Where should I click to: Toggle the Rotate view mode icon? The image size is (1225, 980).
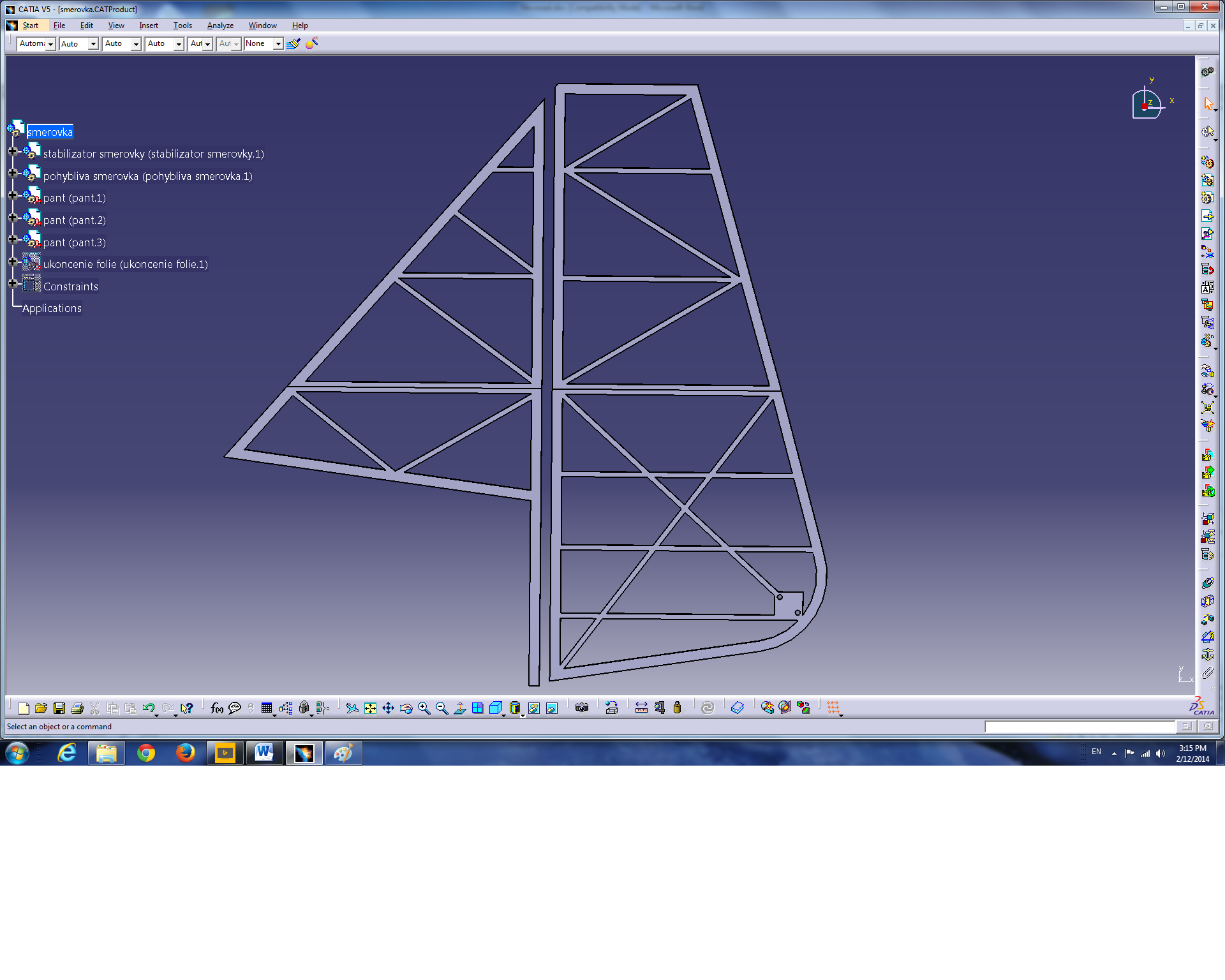pos(406,708)
